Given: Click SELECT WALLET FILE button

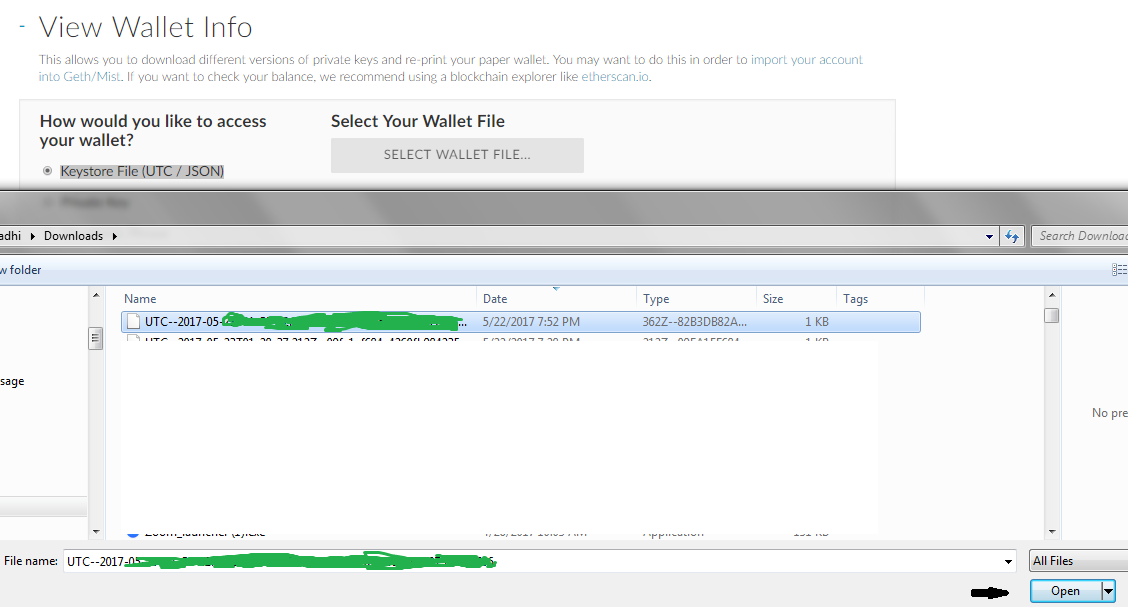Looking at the screenshot, I should pos(457,155).
